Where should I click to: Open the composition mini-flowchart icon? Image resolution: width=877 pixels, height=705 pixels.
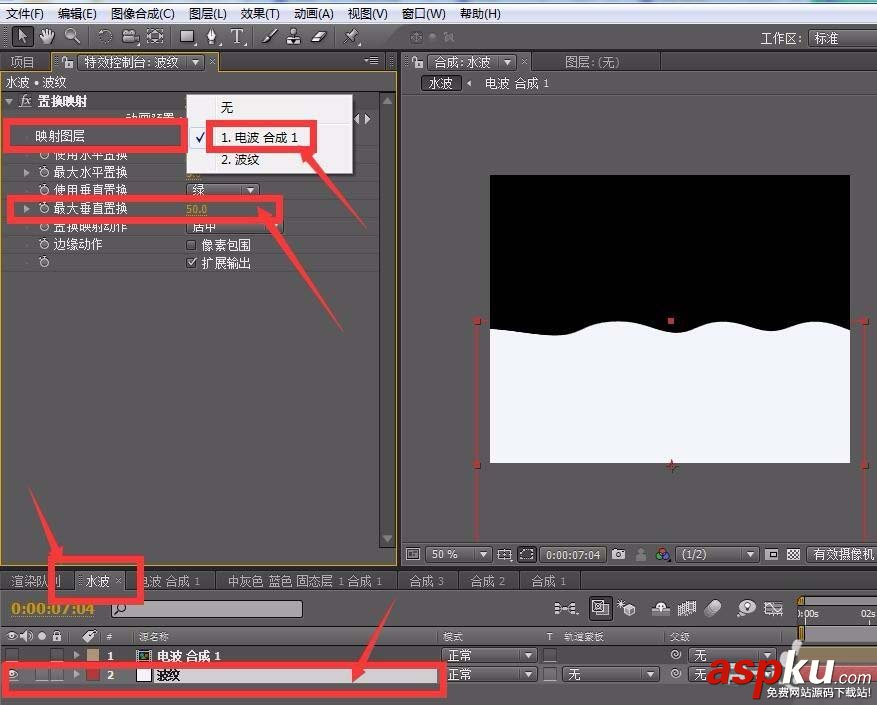click(x=565, y=608)
